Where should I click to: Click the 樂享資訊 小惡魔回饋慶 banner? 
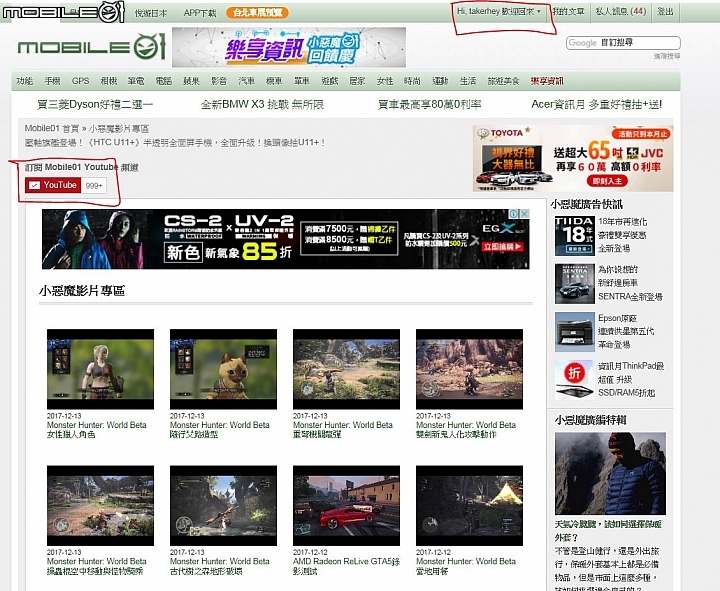tap(289, 47)
